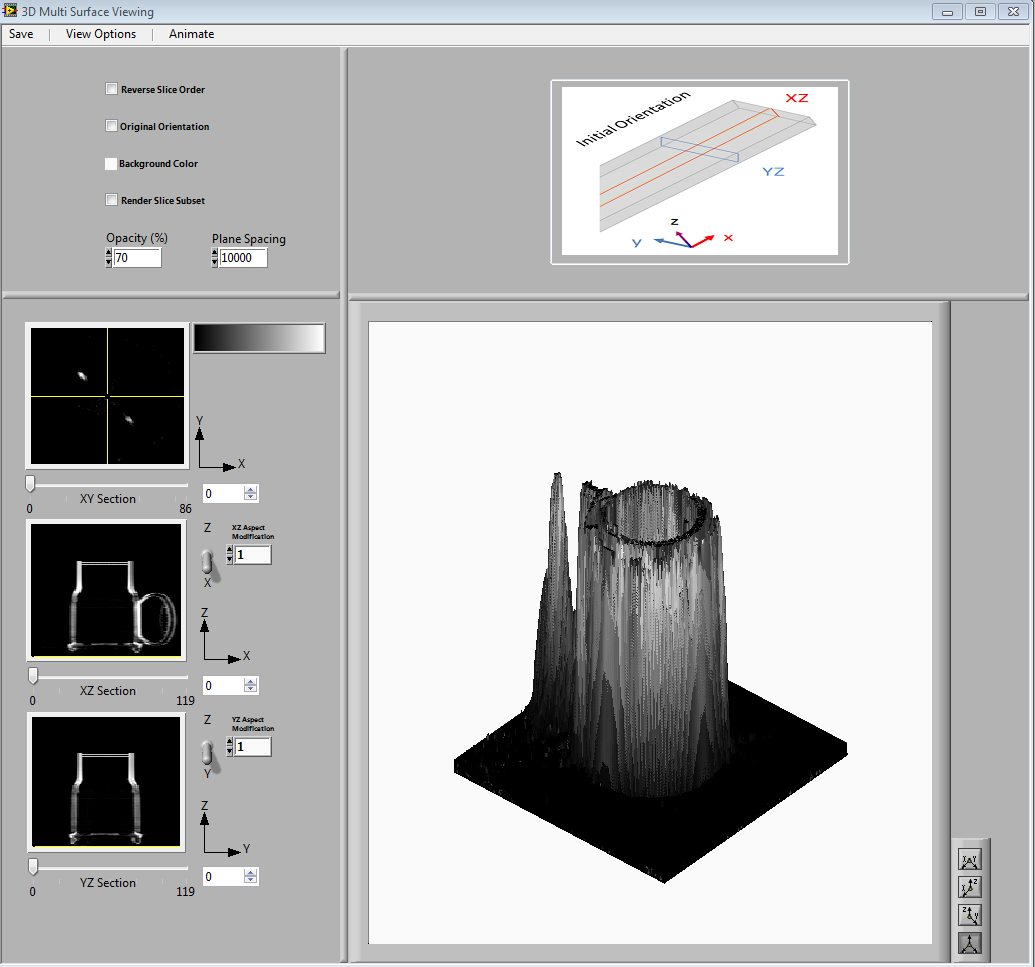
Task: Open the Save menu
Action: pyautogui.click(x=21, y=34)
